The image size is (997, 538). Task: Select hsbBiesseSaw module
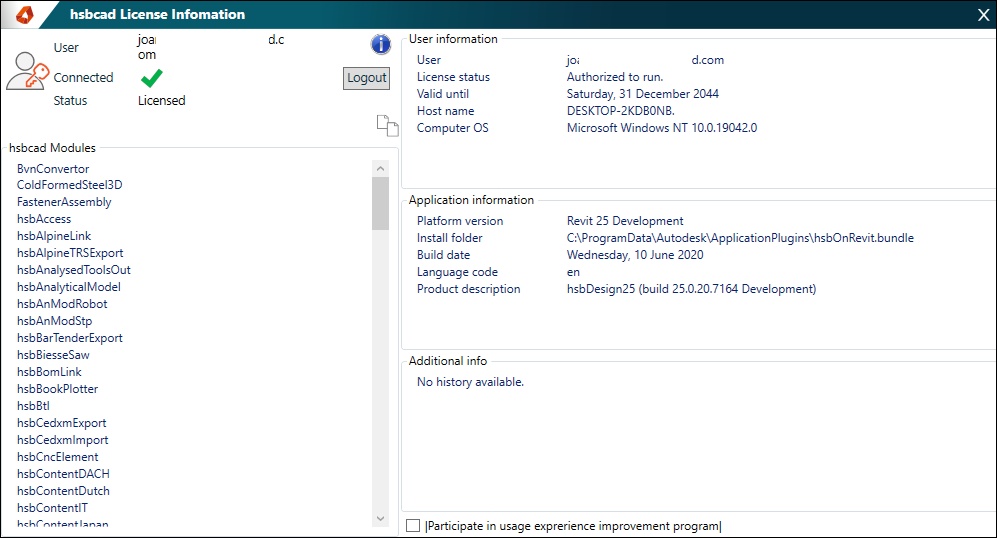point(53,355)
